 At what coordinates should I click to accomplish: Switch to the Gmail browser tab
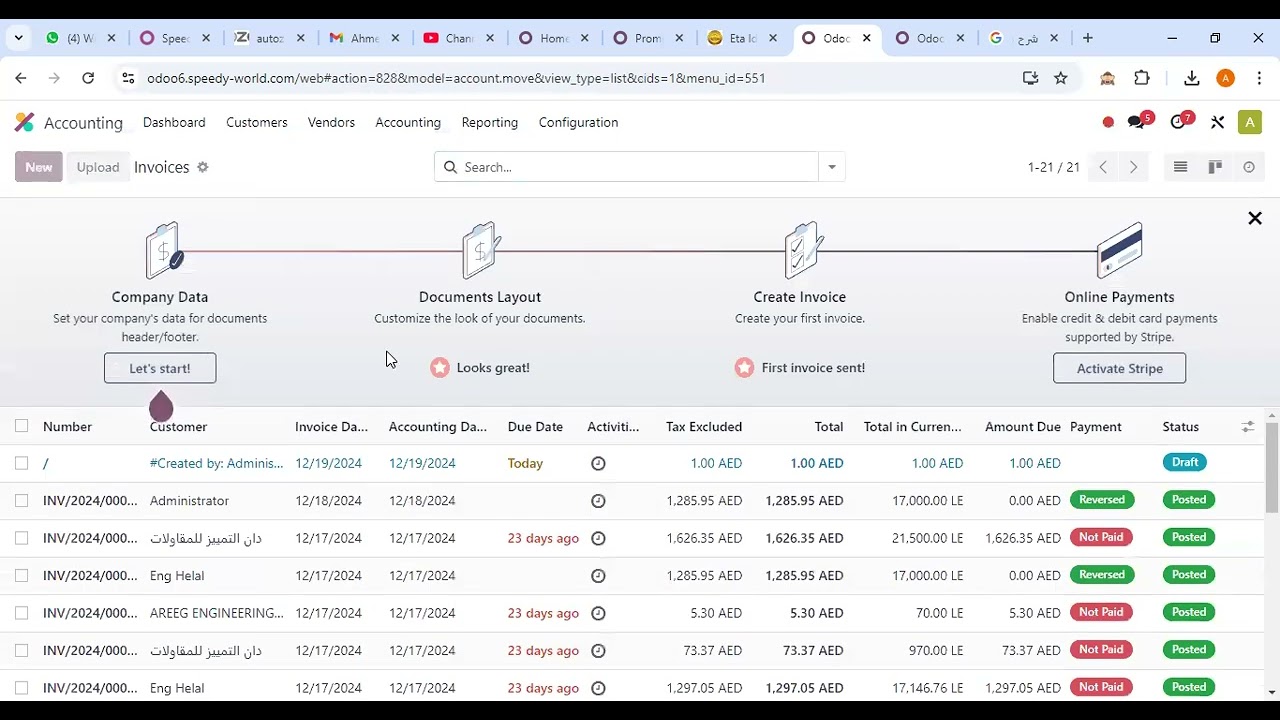coord(365,38)
